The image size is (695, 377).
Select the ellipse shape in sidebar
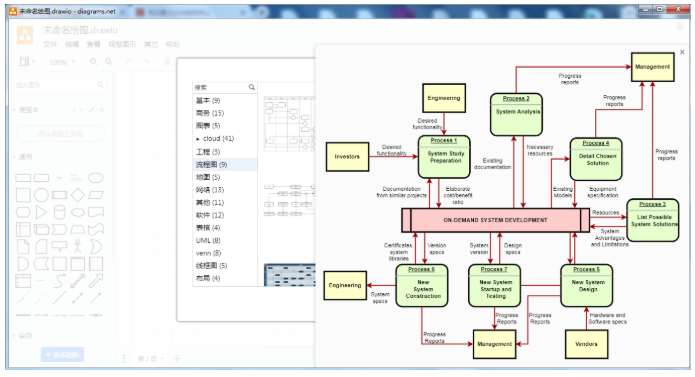(96, 178)
